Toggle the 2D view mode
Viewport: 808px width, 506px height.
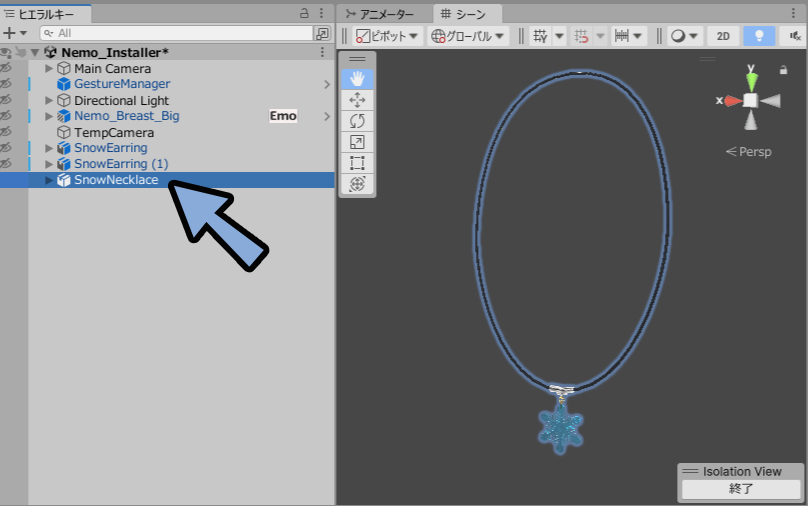(x=722, y=35)
